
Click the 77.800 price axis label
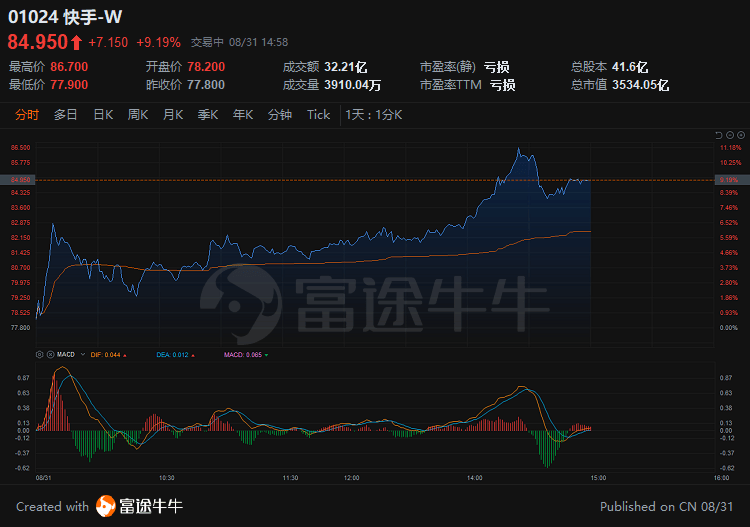(21, 328)
